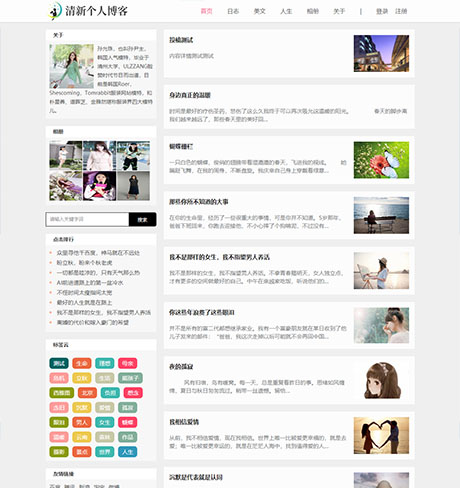Open the 人生 item in top navigation
460x488 pixels.
point(286,11)
